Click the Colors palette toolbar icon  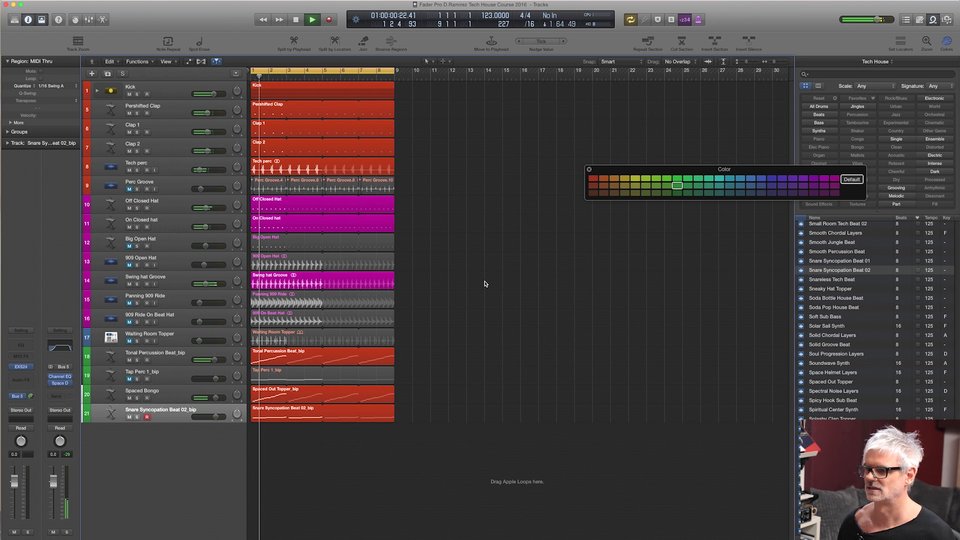click(947, 43)
